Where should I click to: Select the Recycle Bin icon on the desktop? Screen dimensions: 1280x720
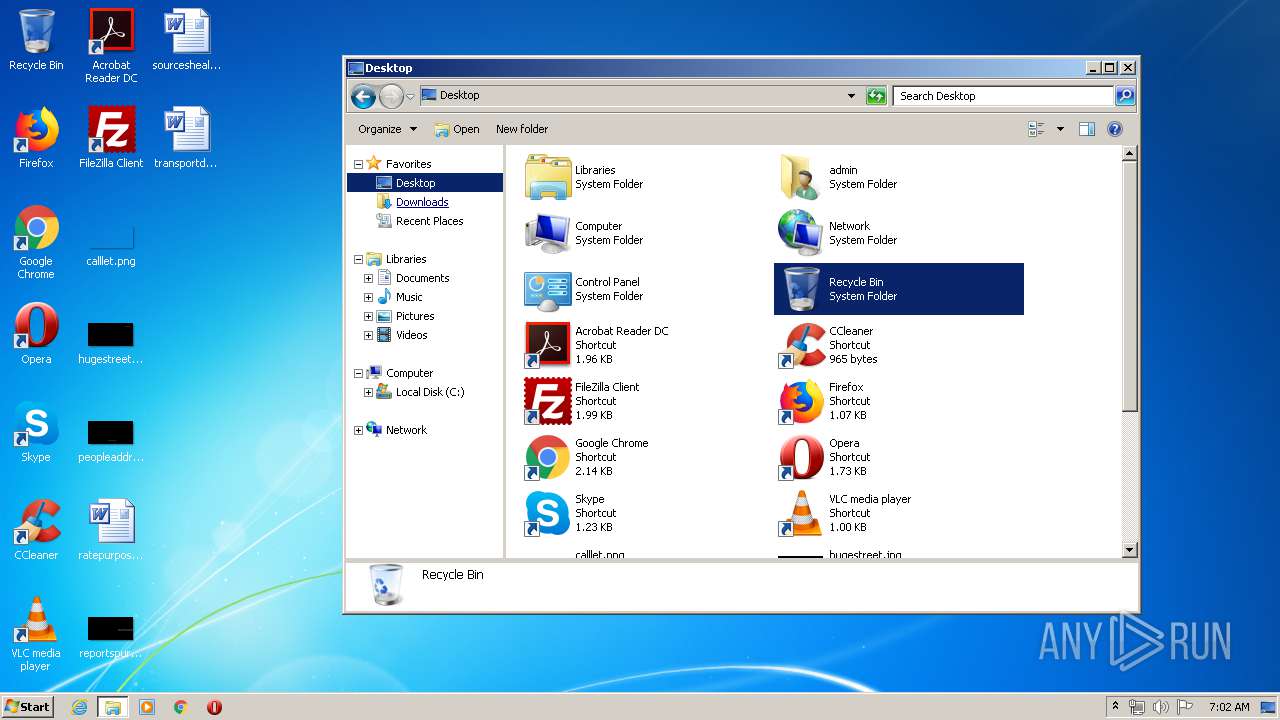point(36,32)
